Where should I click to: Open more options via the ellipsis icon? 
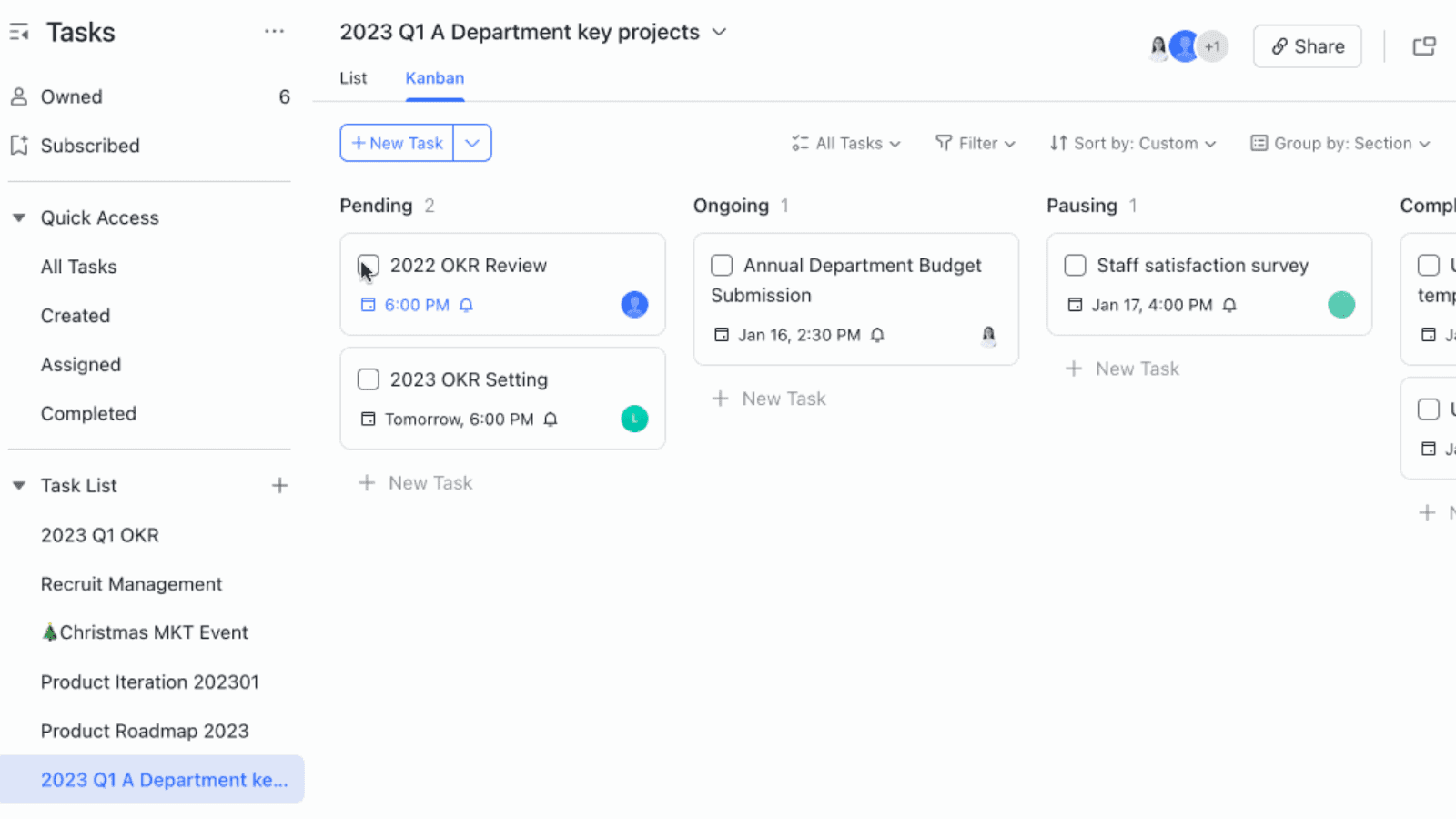tap(274, 31)
